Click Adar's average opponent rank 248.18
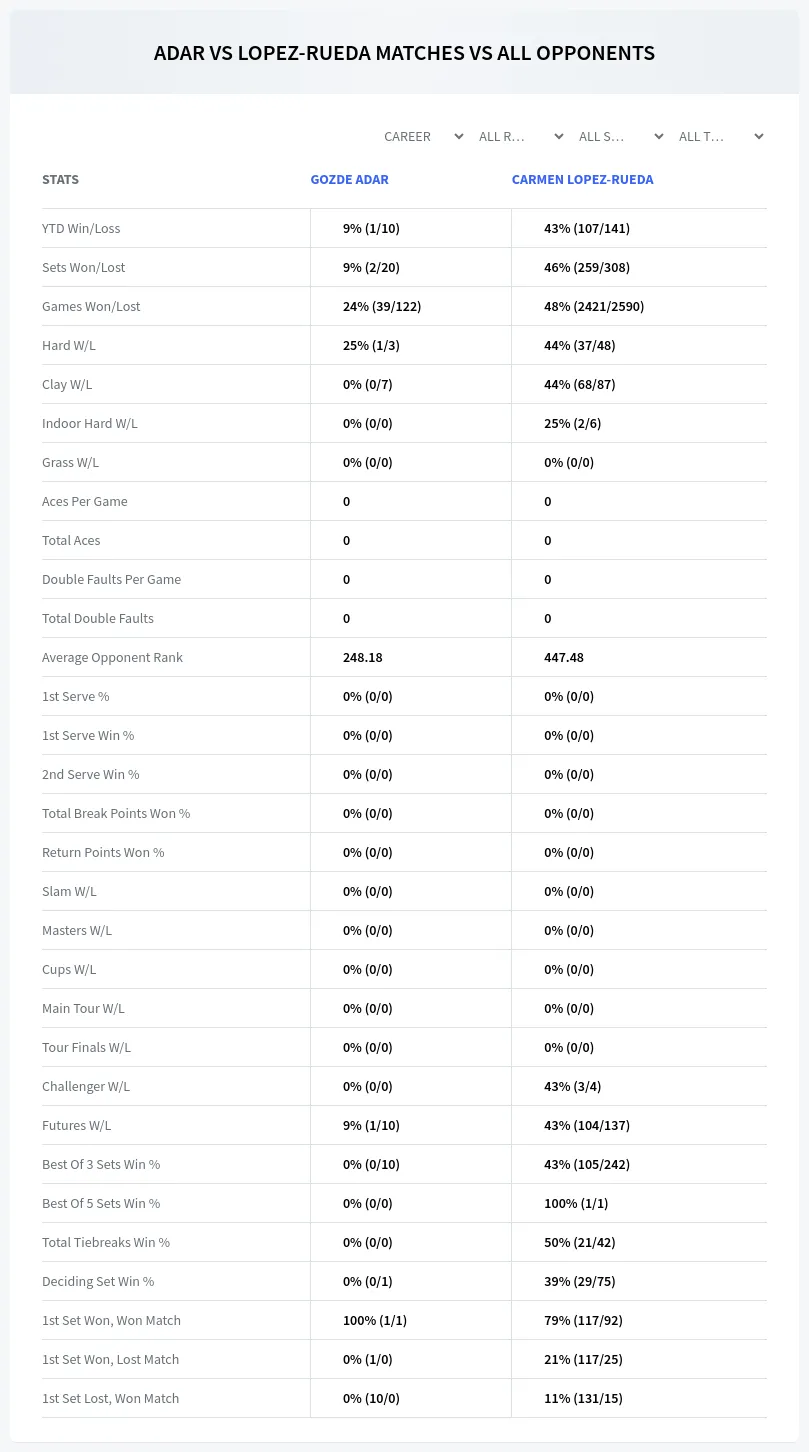Screen dimensions: 809x1452 363,657
